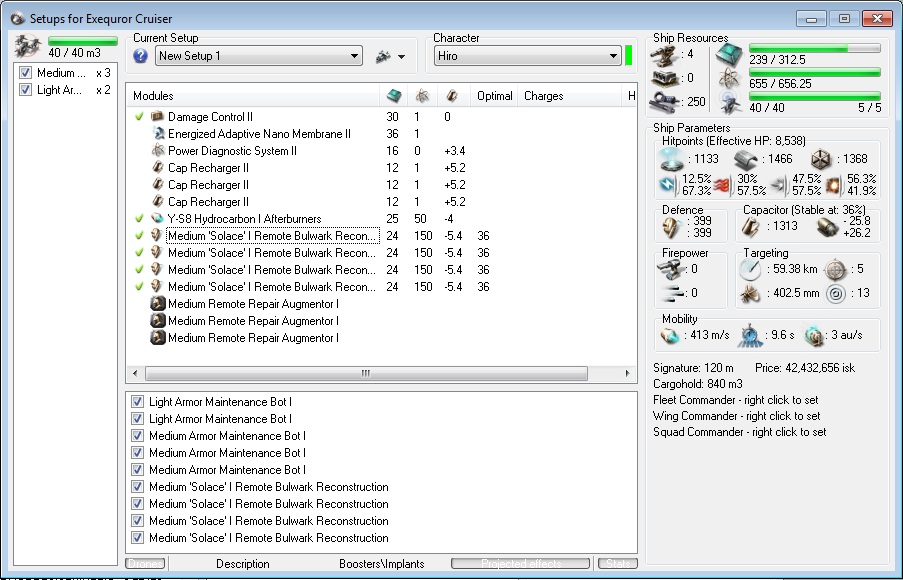Click the armor hitpoints icon showing 1466

746,160
